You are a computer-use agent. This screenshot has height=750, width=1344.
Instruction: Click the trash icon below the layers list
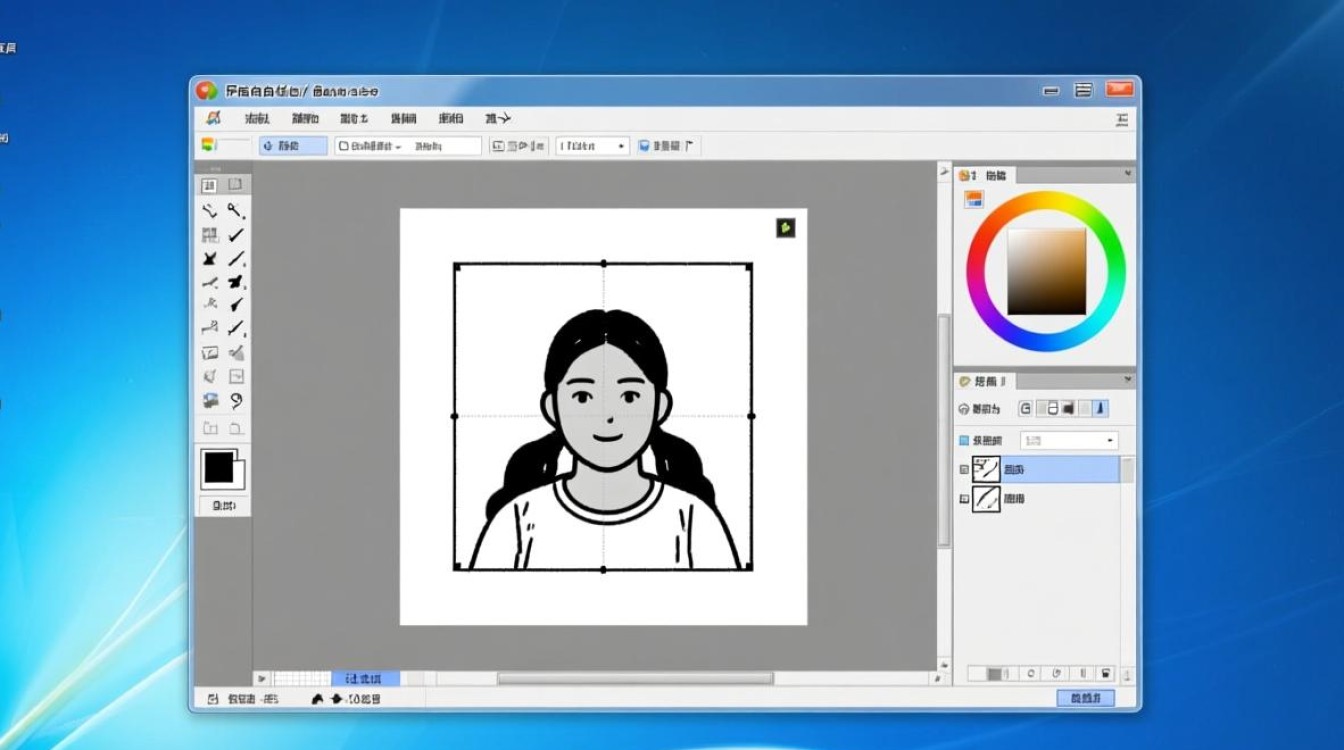[1106, 673]
